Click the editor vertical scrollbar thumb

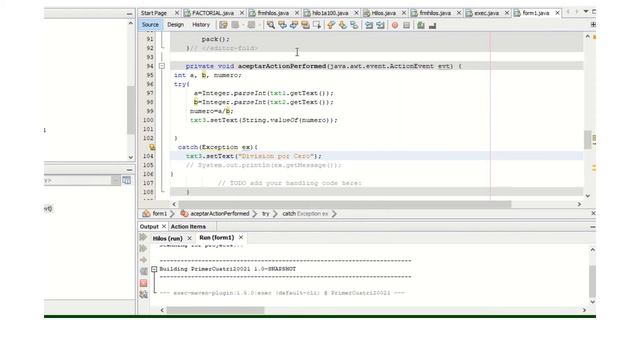[587, 140]
